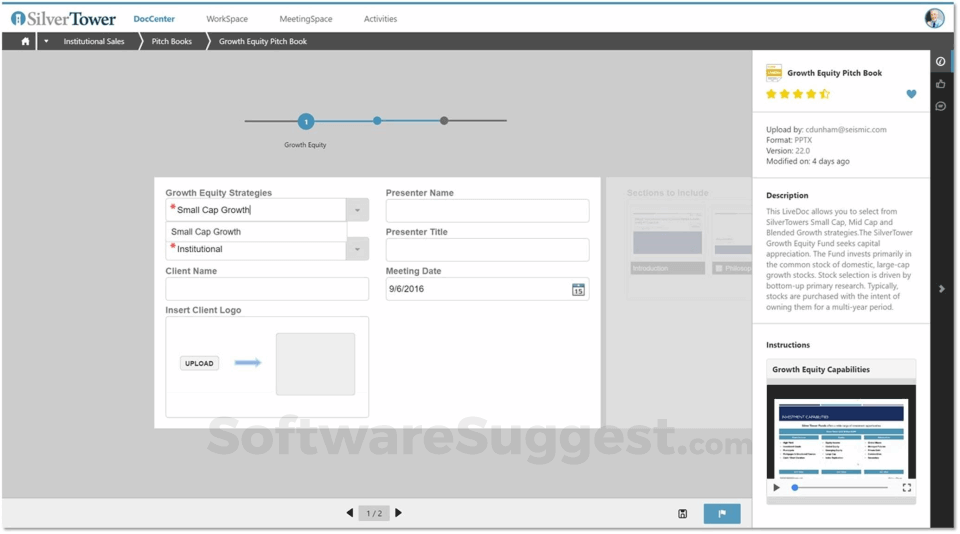The image size is (960, 534).
Task: Open the breadcrumb dropdown arrow beside home
Action: (46, 42)
